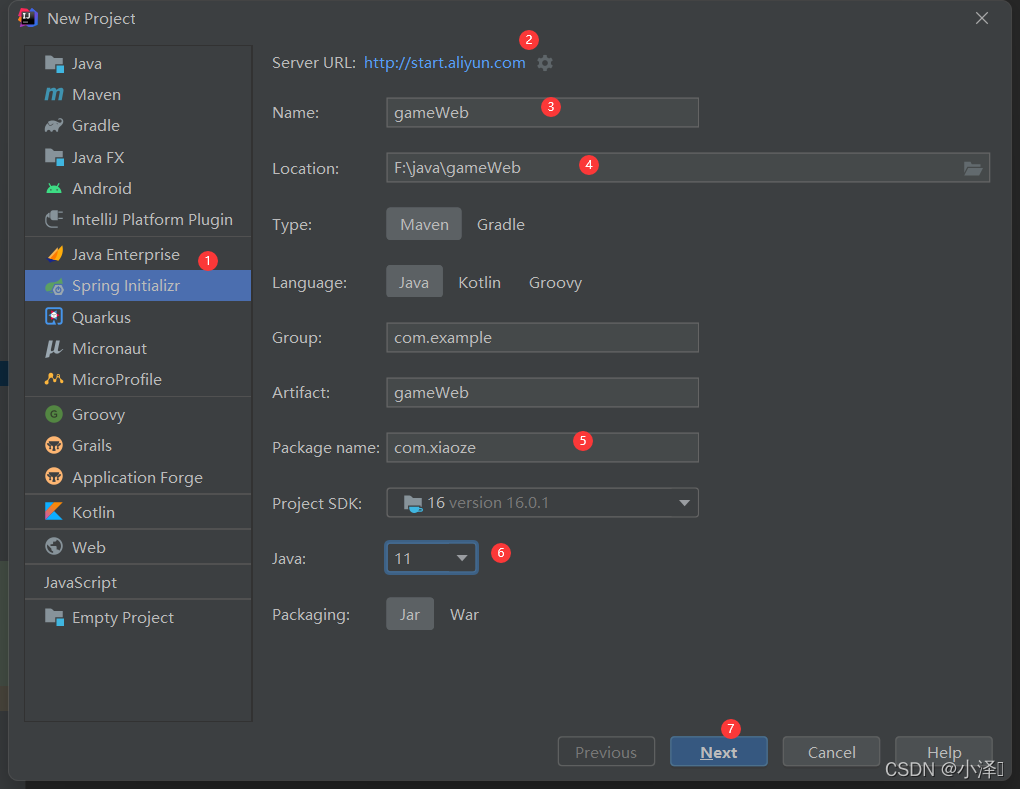Focus the Artifact input field

(x=543, y=392)
